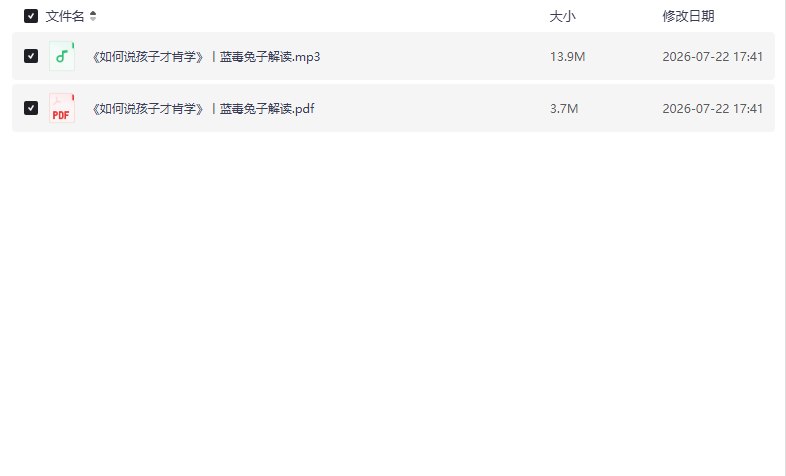Image resolution: width=786 pixels, height=476 pixels.
Task: Sort files by the 修改日期 column header
Action: pos(688,16)
